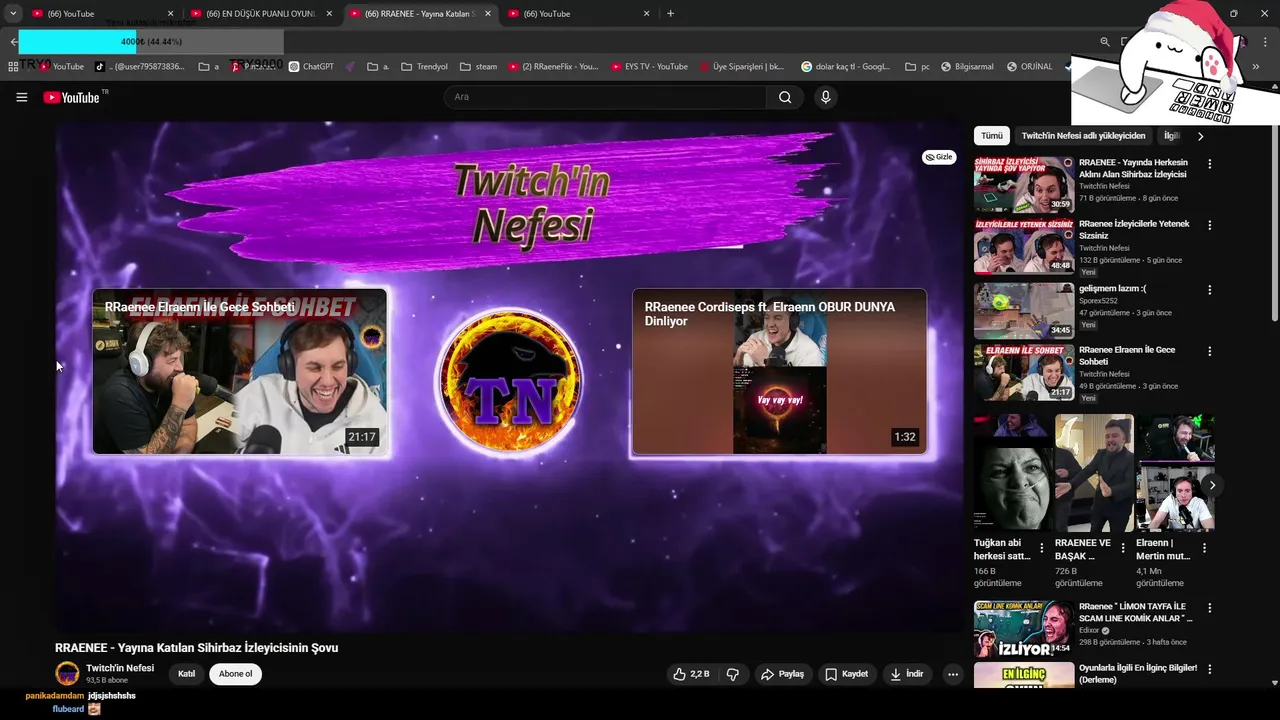Click in the Ara search field
The width and height of the screenshot is (1280, 720).
[x=605, y=97]
